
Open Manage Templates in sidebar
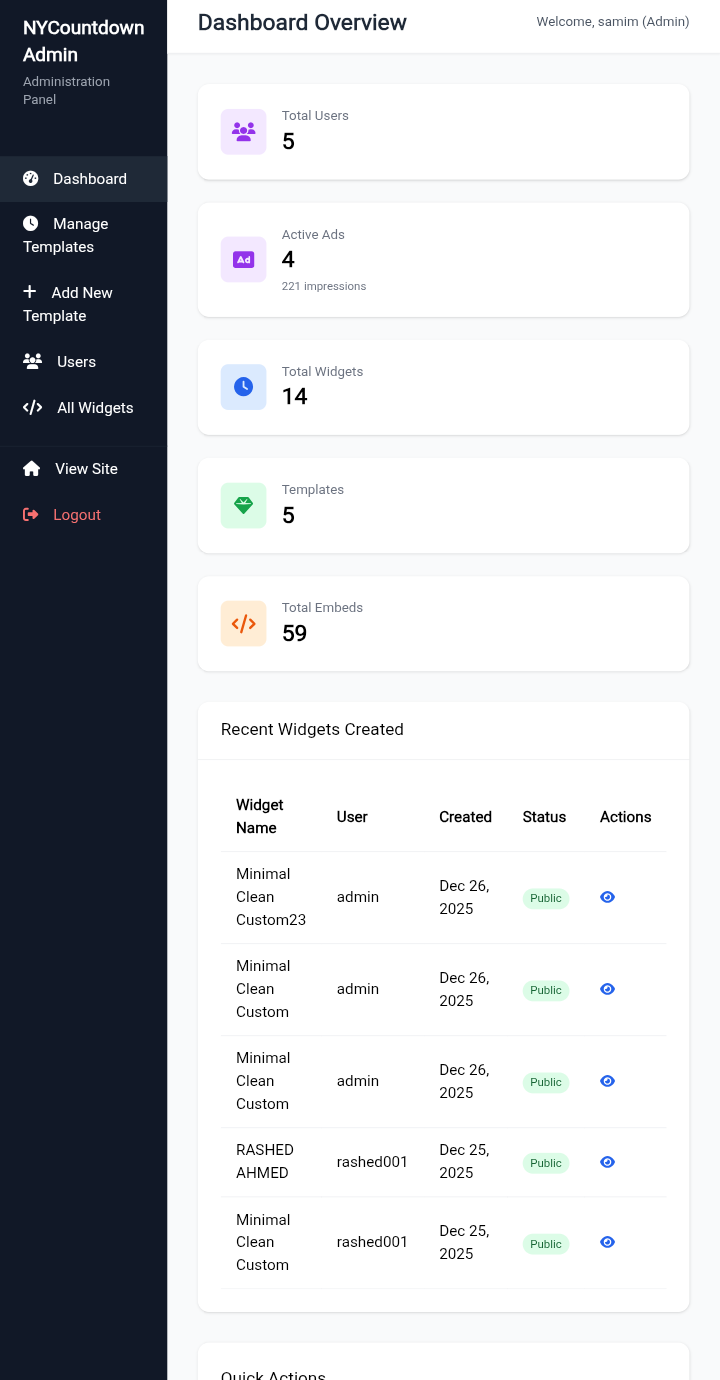83,235
